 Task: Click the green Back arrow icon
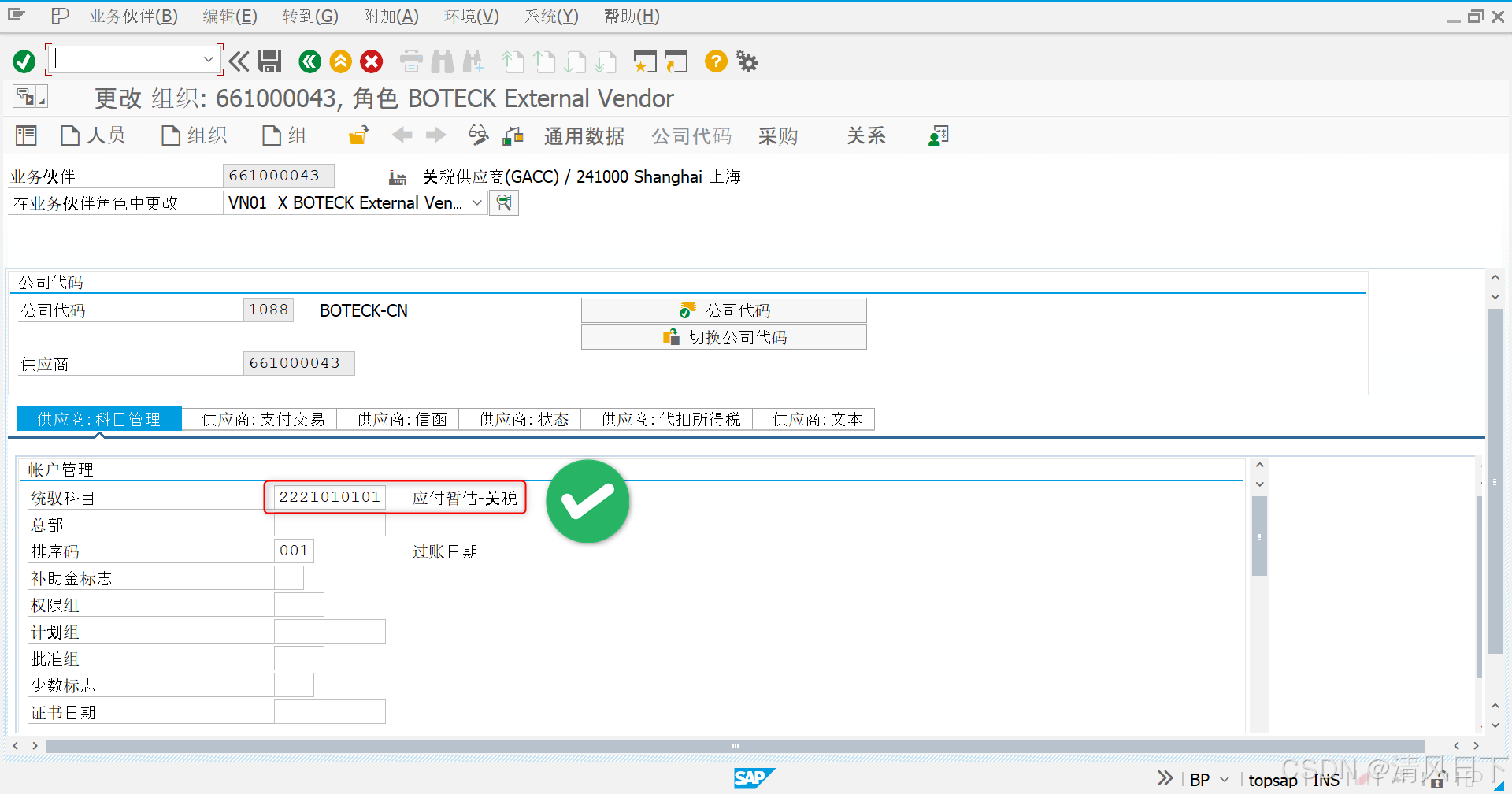[309, 61]
